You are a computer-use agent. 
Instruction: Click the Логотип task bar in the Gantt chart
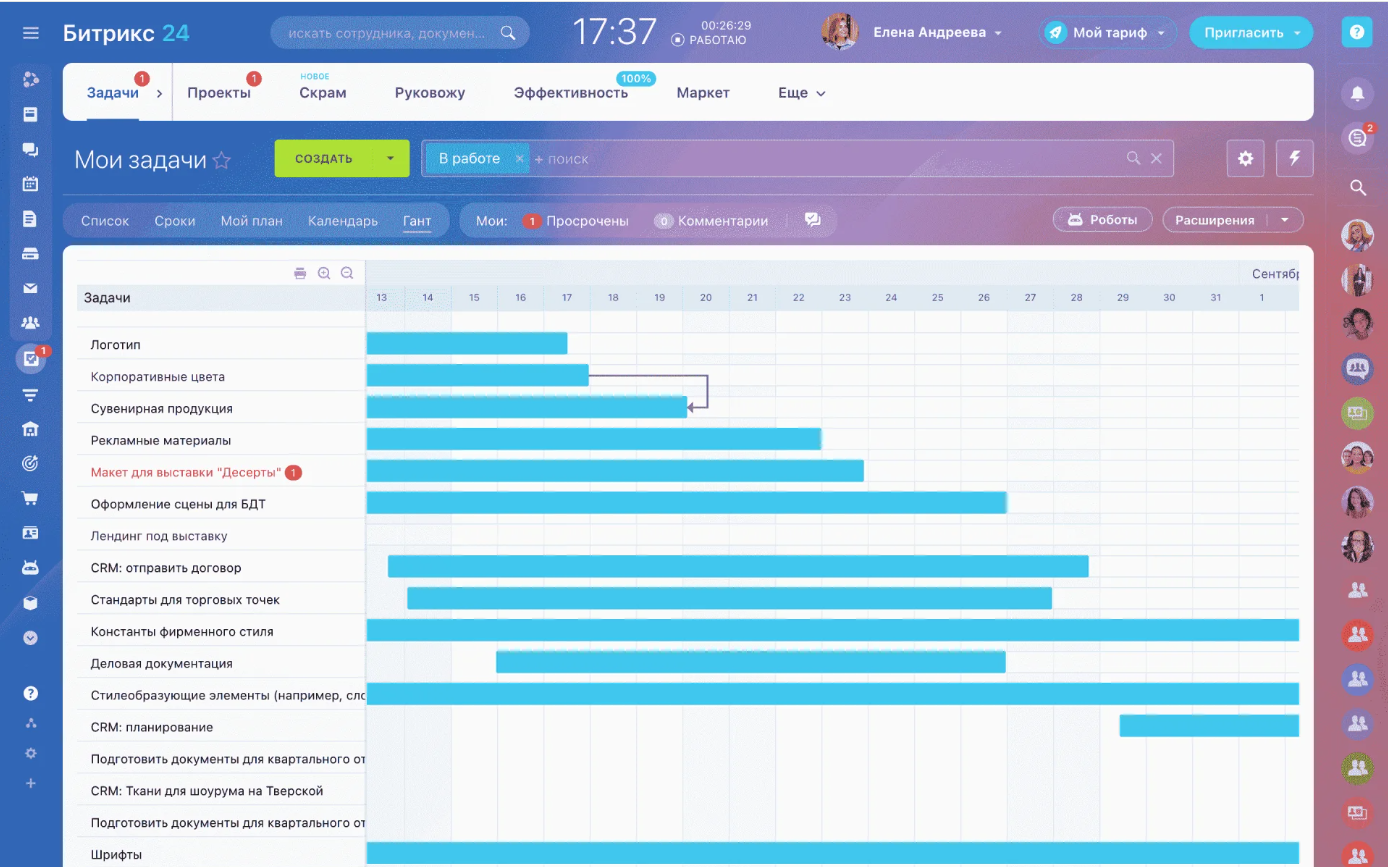[x=466, y=343]
